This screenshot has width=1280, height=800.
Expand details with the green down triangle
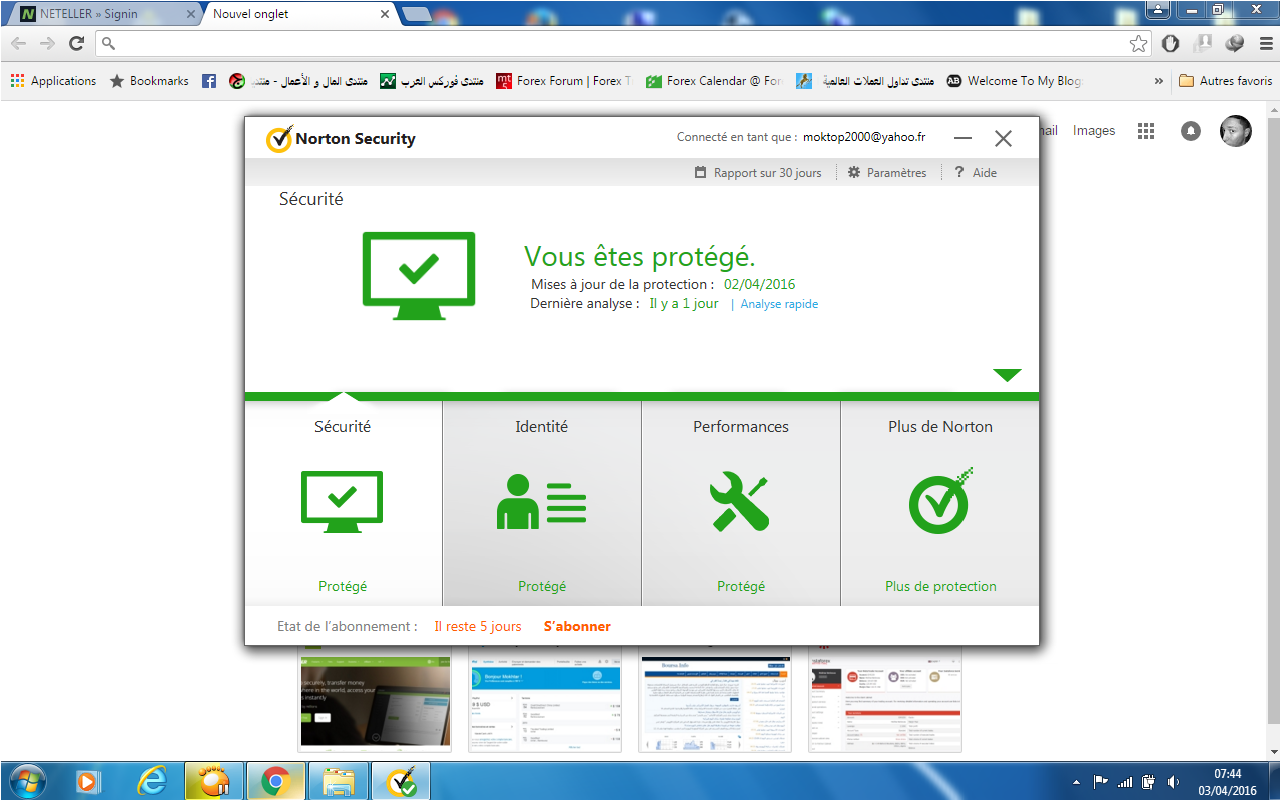tap(1007, 375)
